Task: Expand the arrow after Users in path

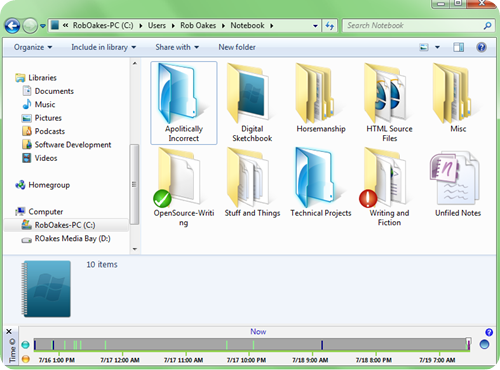Action: tap(173, 26)
